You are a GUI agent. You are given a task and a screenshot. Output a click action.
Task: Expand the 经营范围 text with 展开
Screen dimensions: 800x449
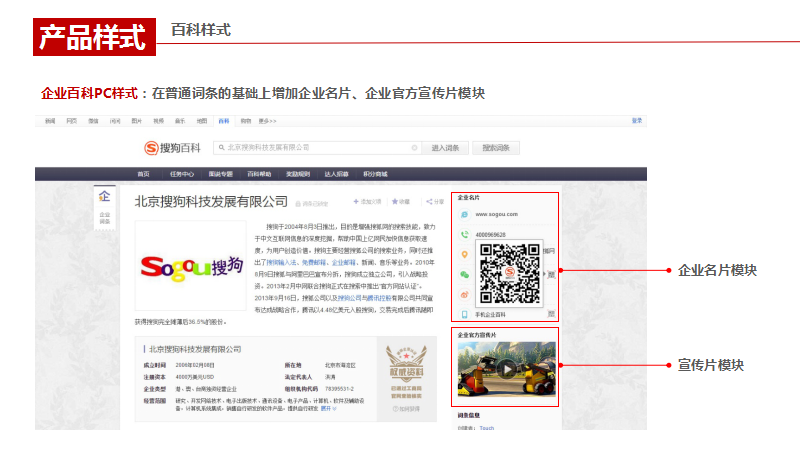pyautogui.click(x=328, y=409)
